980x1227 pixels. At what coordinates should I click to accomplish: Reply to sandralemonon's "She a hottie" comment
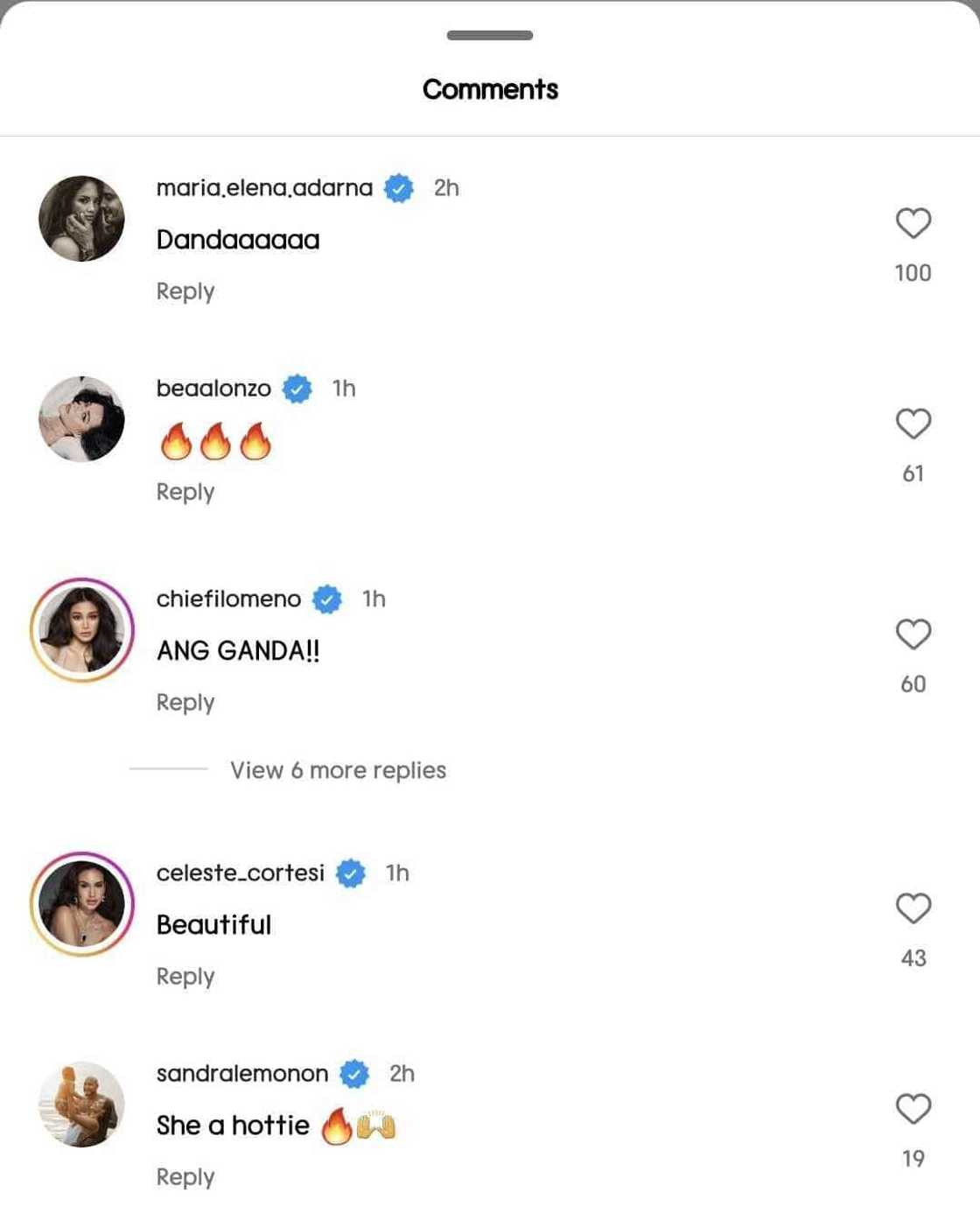pyautogui.click(x=185, y=1177)
